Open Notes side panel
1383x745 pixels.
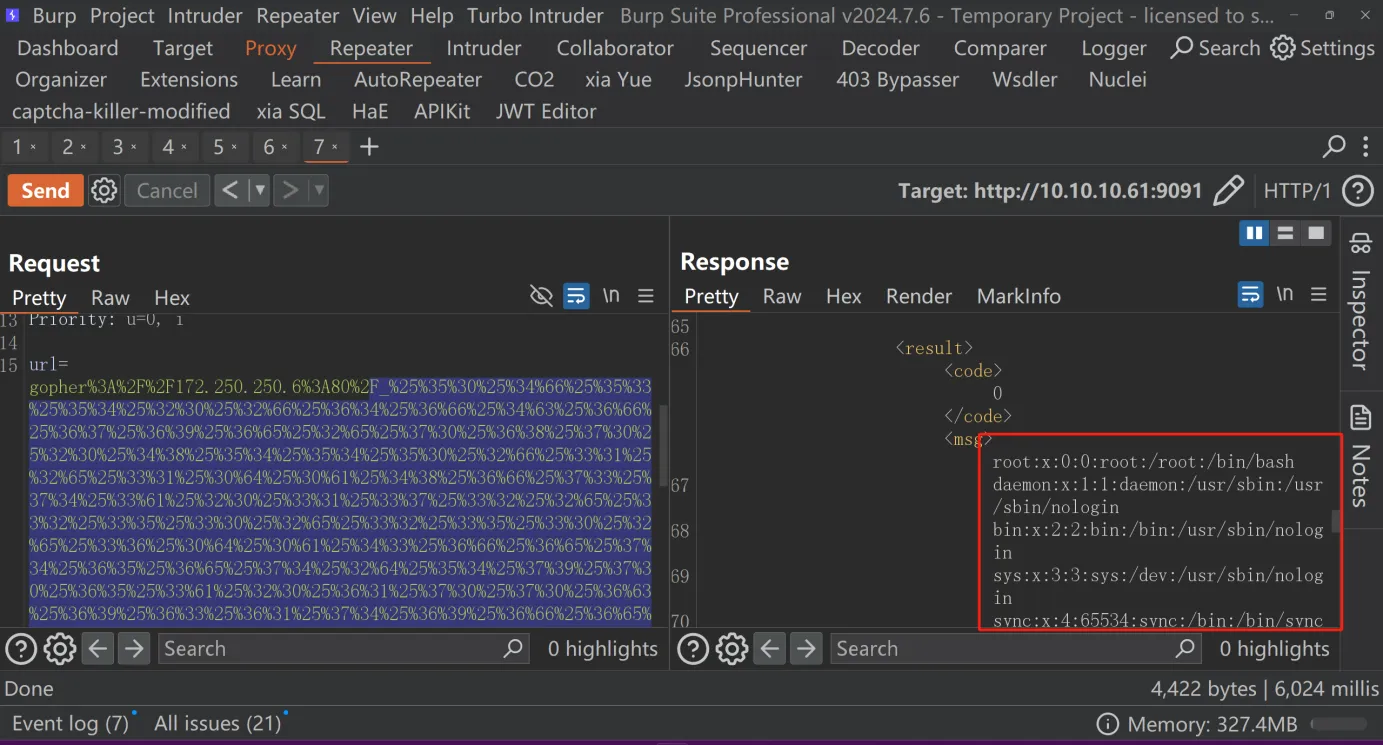coord(1360,456)
